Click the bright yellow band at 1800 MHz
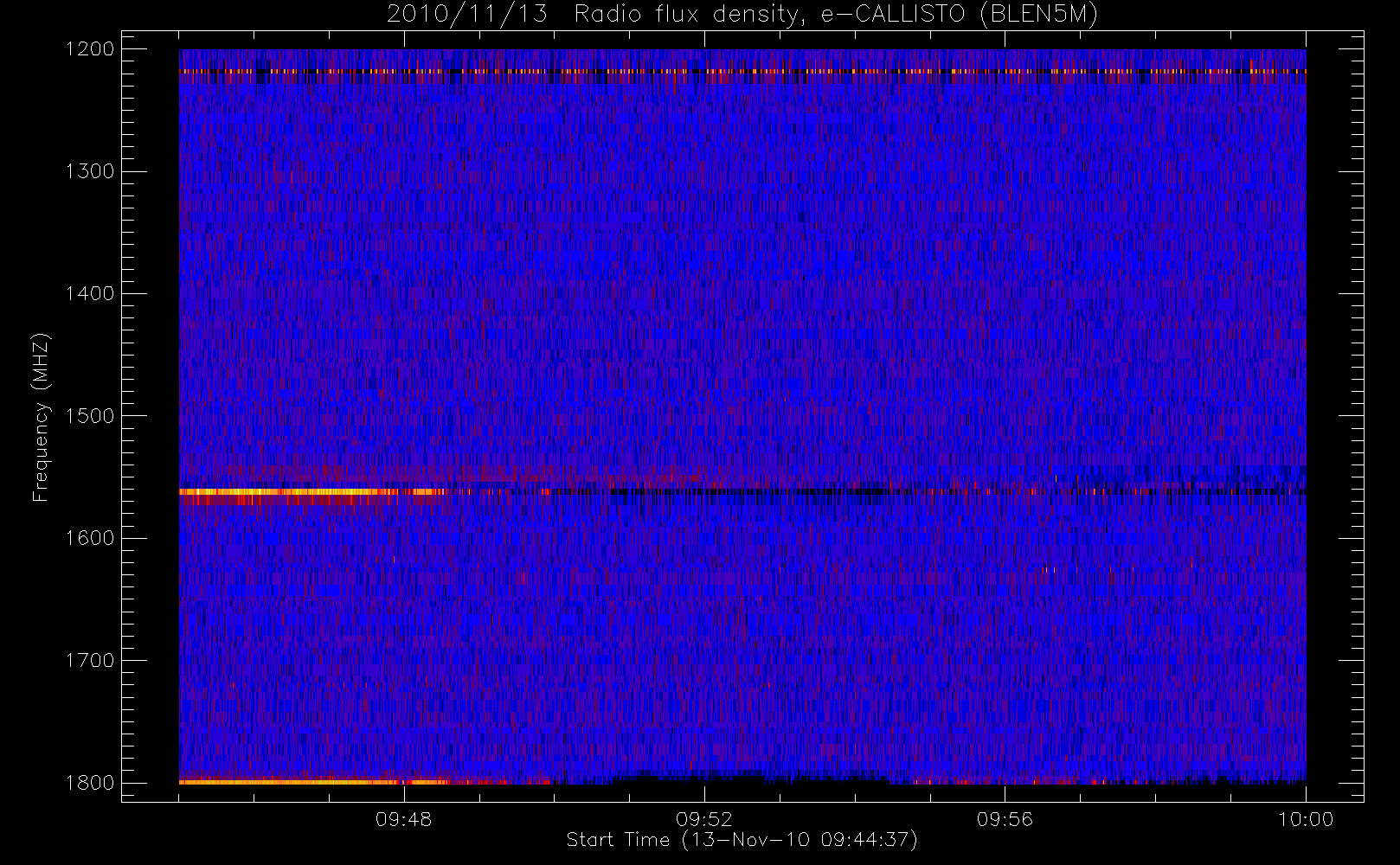The width and height of the screenshot is (1400, 865). point(313,782)
